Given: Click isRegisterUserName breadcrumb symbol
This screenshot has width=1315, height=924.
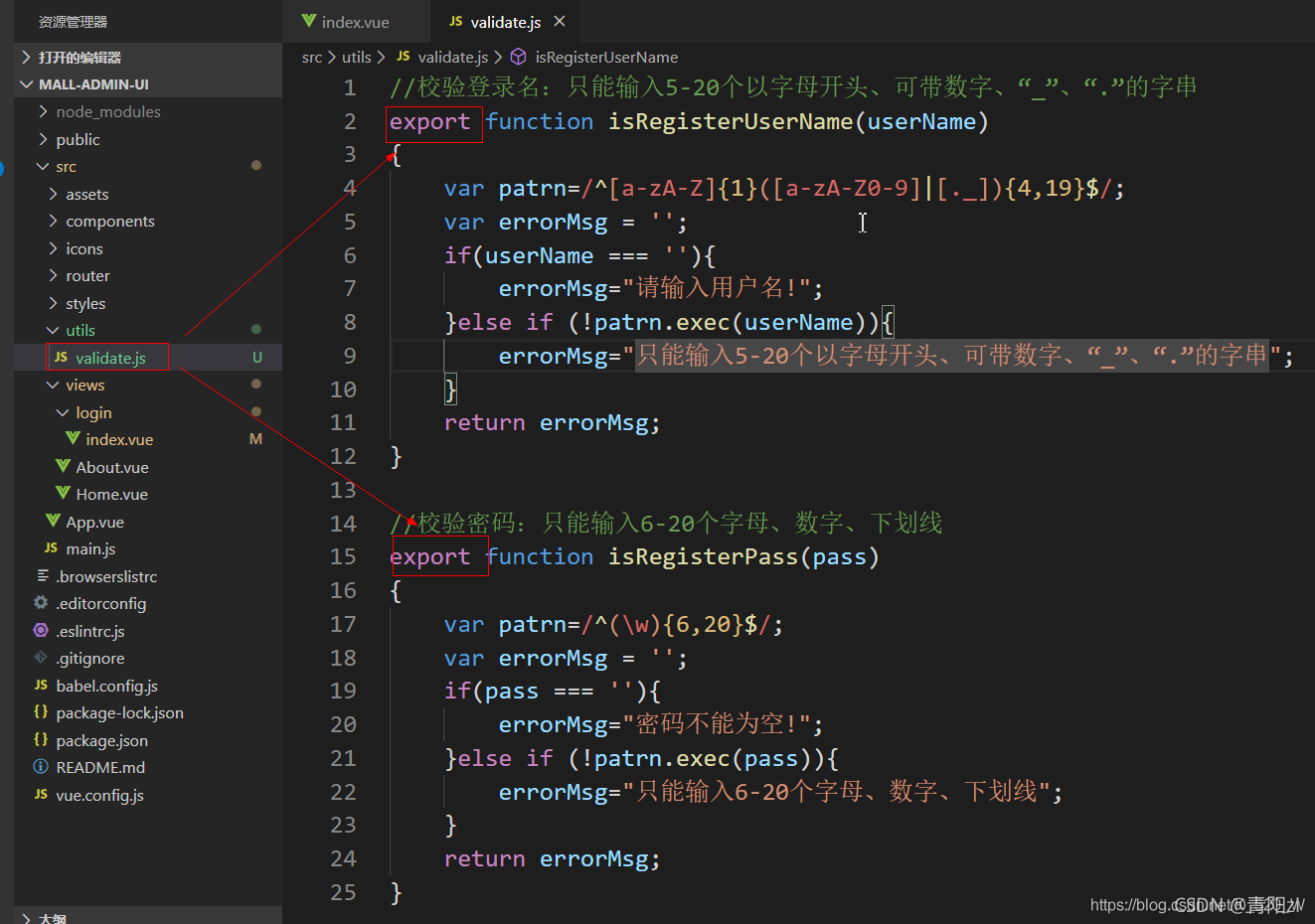Looking at the screenshot, I should (606, 58).
